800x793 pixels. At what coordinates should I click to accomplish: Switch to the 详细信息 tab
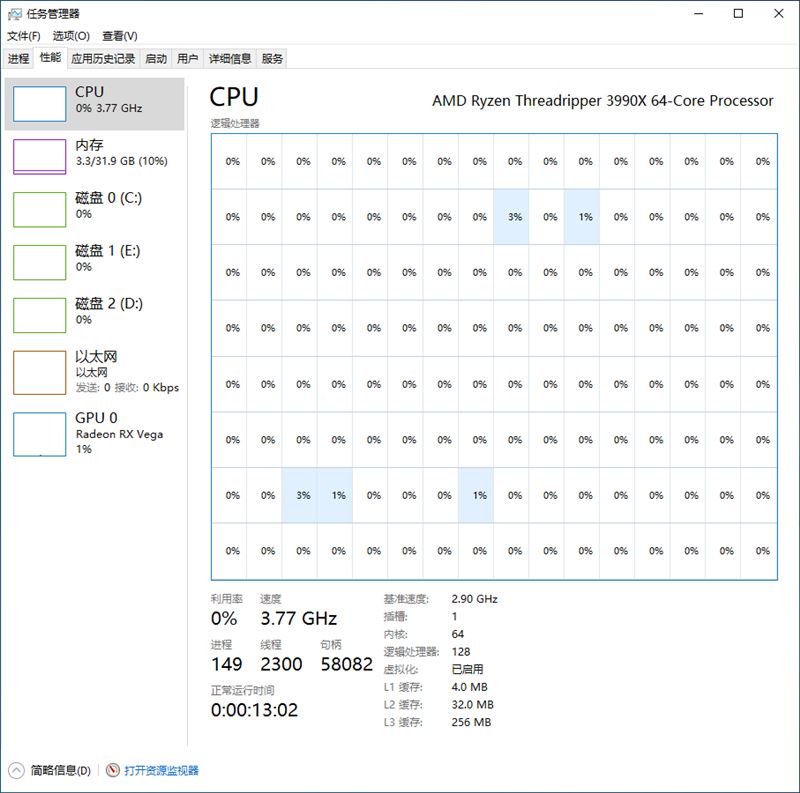point(230,59)
